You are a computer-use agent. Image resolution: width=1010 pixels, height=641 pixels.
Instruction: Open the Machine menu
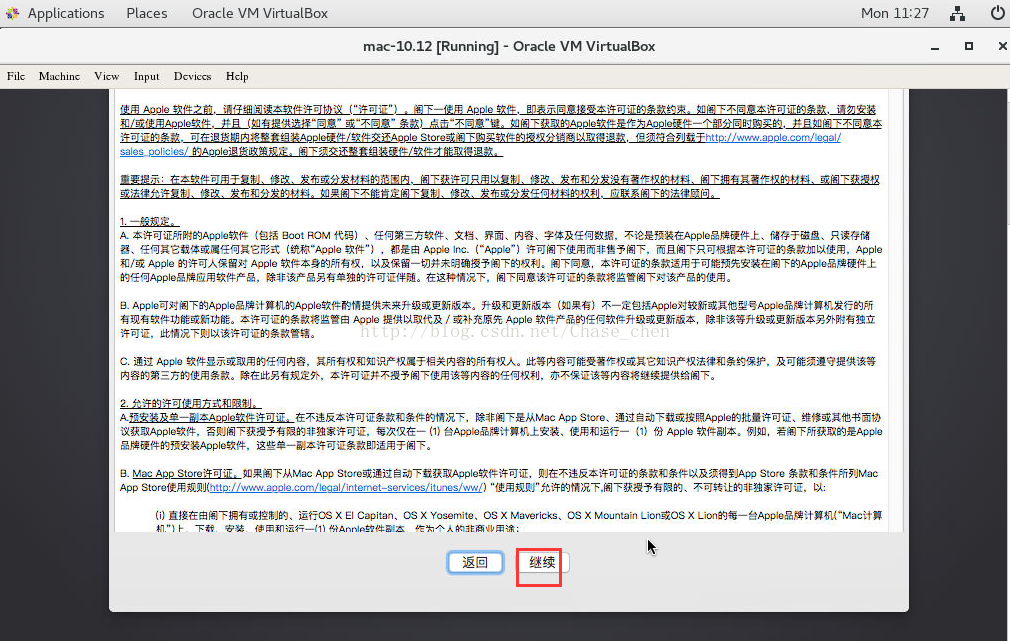coord(59,76)
